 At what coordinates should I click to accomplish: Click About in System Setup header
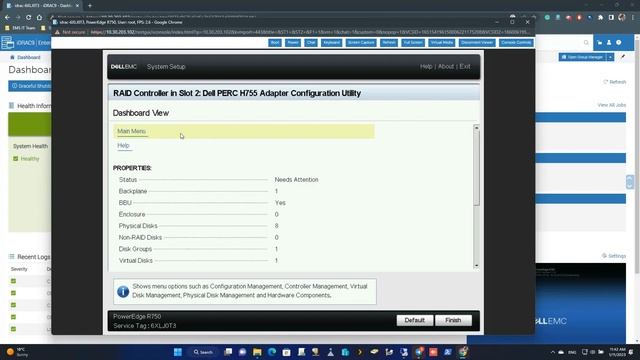pyautogui.click(x=446, y=67)
